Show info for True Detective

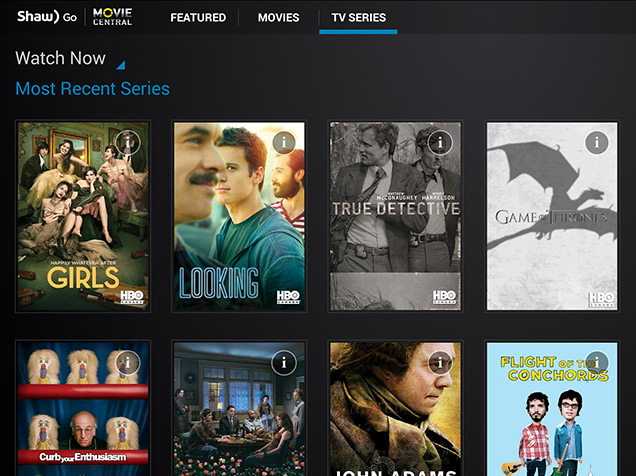(440, 142)
